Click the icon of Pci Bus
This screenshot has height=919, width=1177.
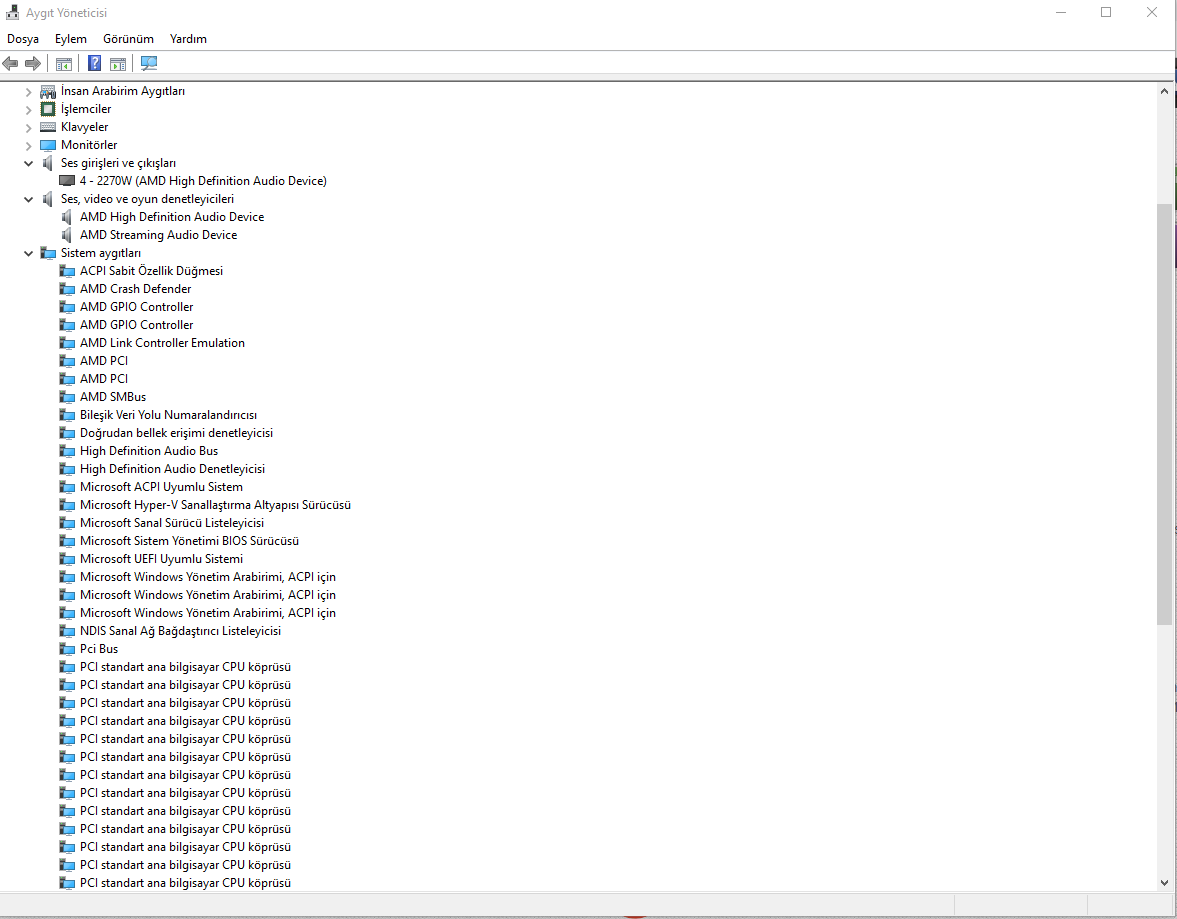pos(67,649)
